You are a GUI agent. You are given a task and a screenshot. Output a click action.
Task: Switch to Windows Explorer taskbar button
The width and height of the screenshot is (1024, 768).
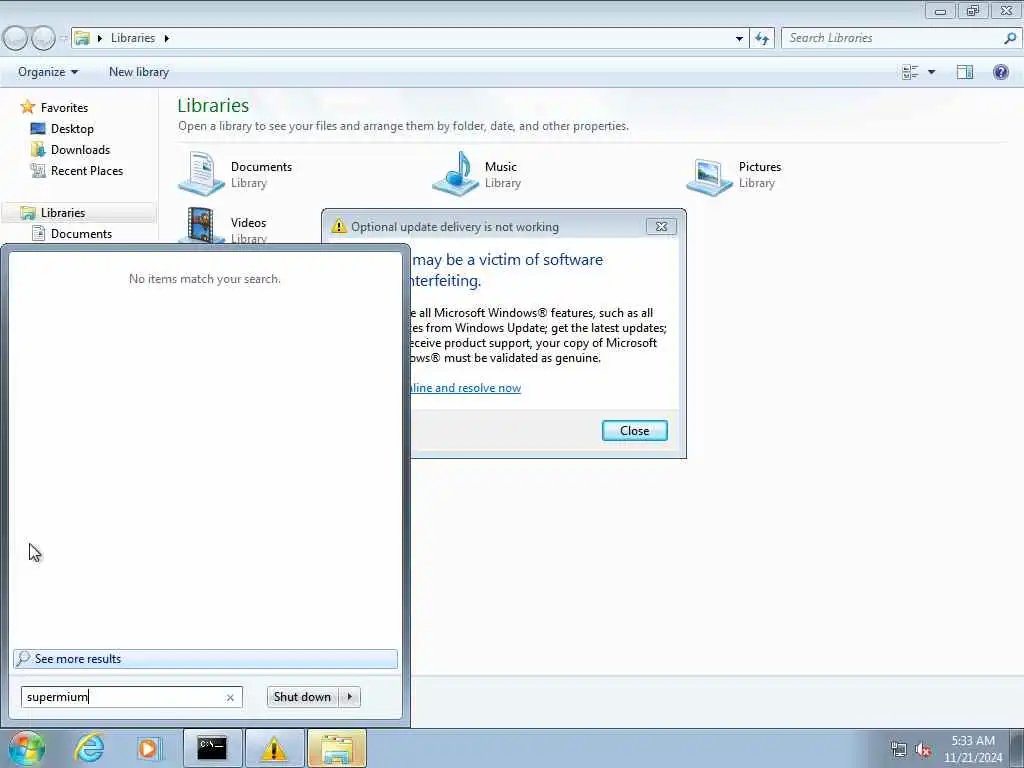(337, 748)
